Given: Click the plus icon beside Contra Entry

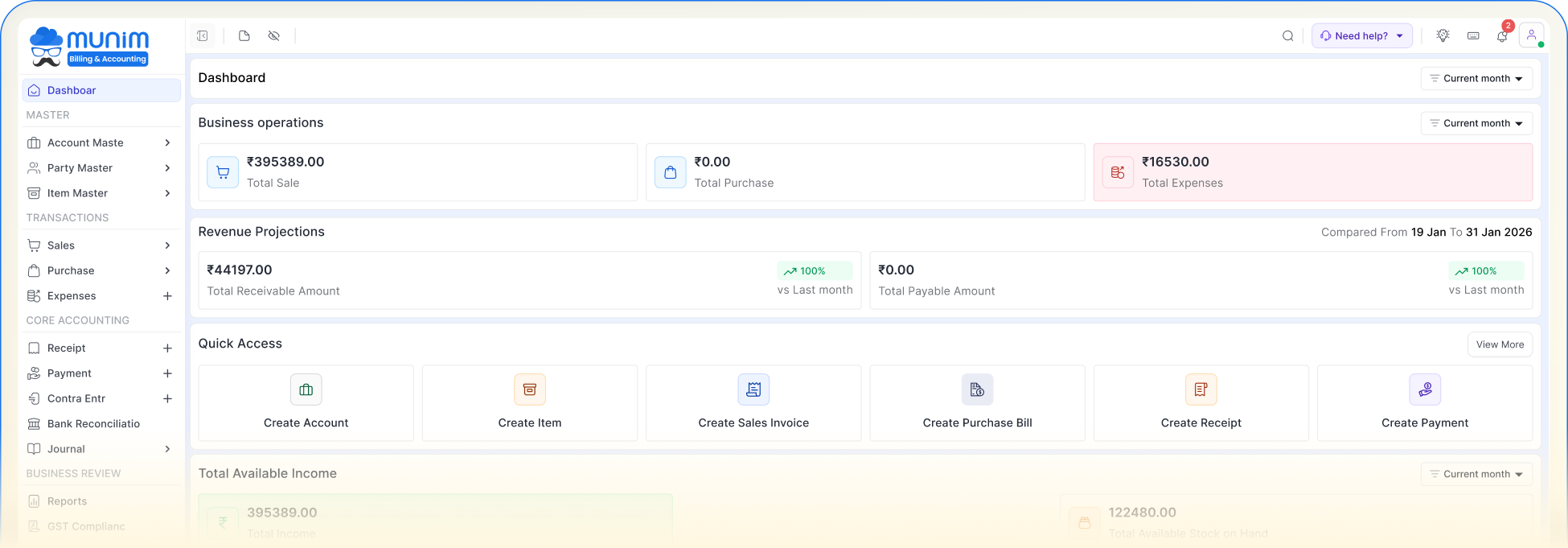Looking at the screenshot, I should coord(167,399).
